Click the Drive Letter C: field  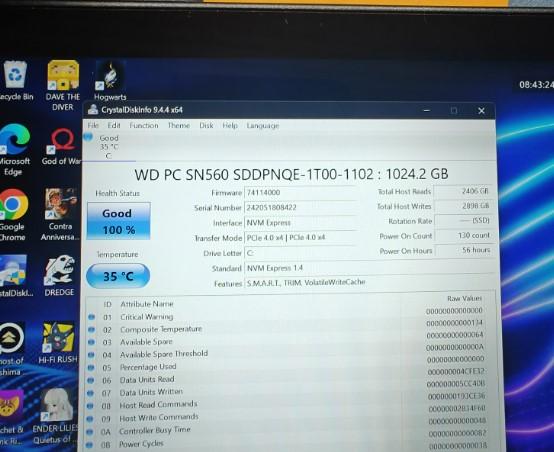tap(300, 253)
